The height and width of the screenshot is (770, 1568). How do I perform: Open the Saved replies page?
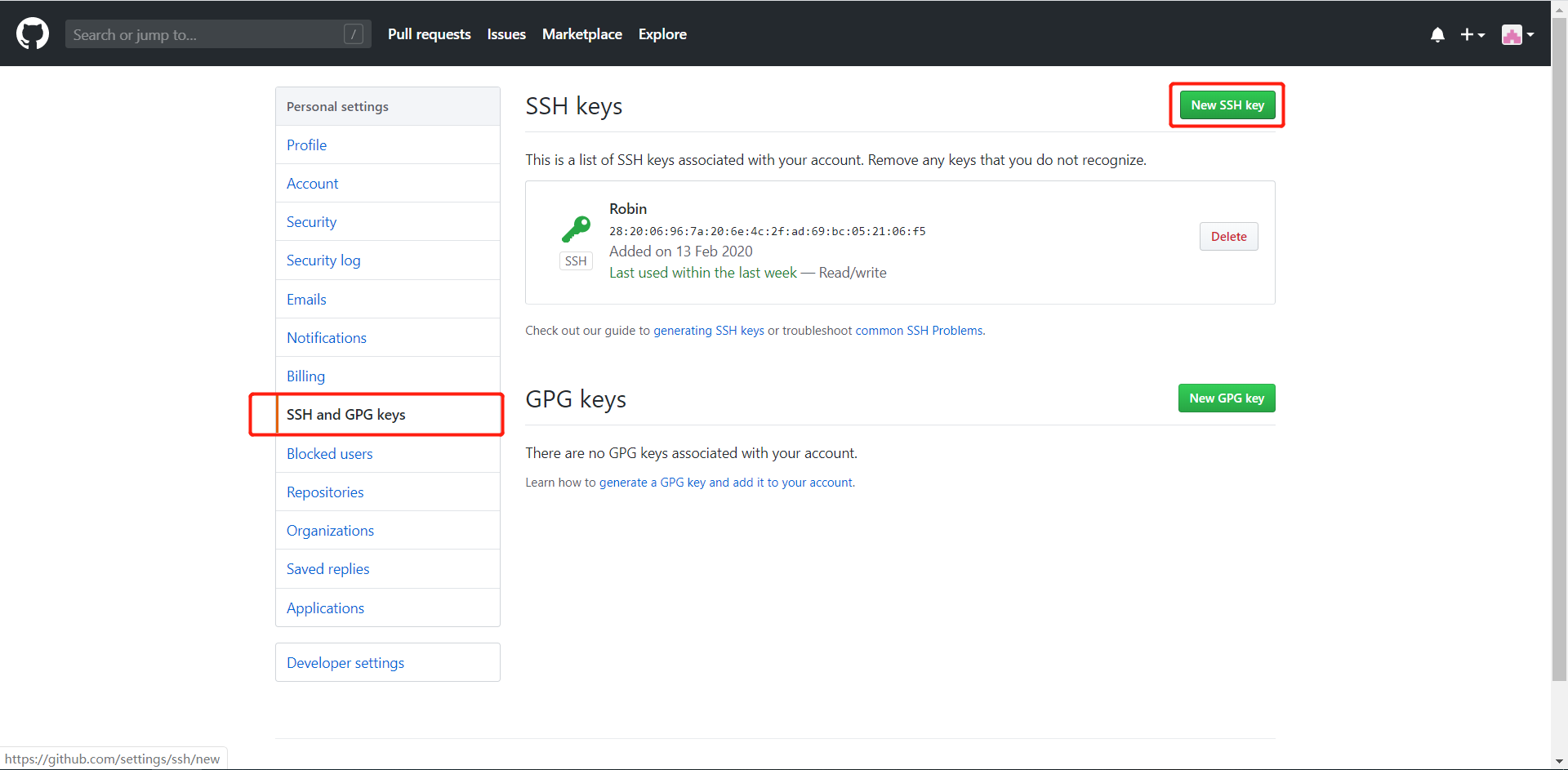388,569
